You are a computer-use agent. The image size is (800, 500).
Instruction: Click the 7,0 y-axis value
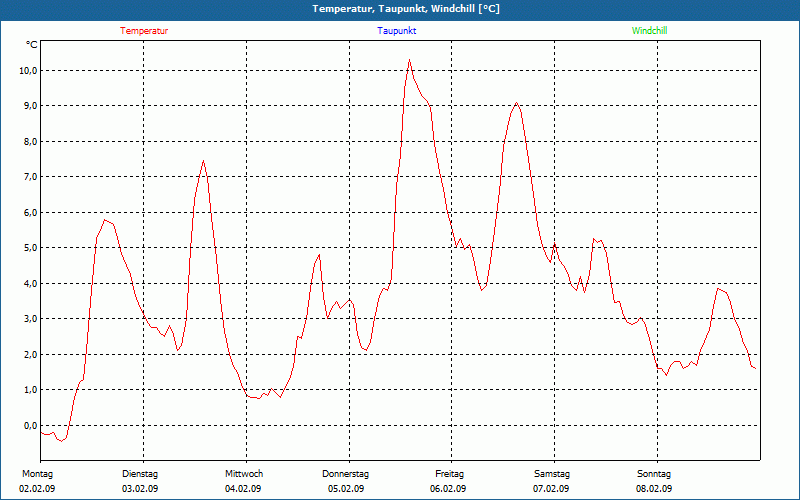click(30, 177)
